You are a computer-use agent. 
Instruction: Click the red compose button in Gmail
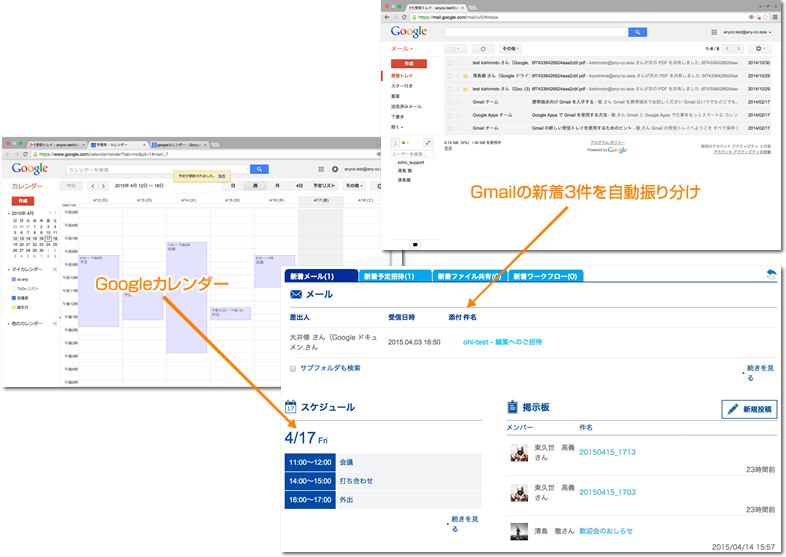[409, 64]
